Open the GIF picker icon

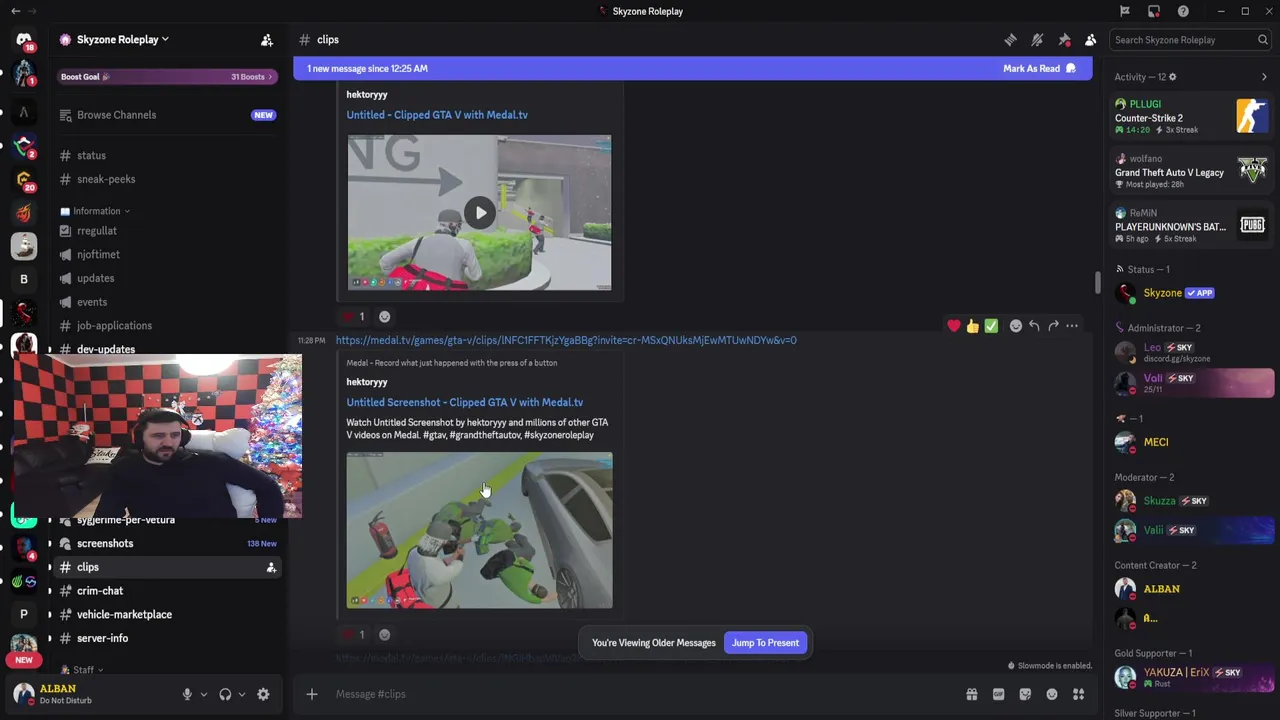click(x=998, y=694)
